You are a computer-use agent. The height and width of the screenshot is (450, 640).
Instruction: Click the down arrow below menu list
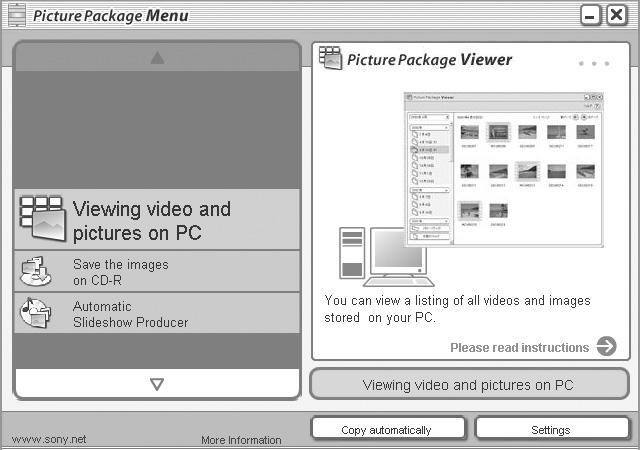(x=157, y=384)
